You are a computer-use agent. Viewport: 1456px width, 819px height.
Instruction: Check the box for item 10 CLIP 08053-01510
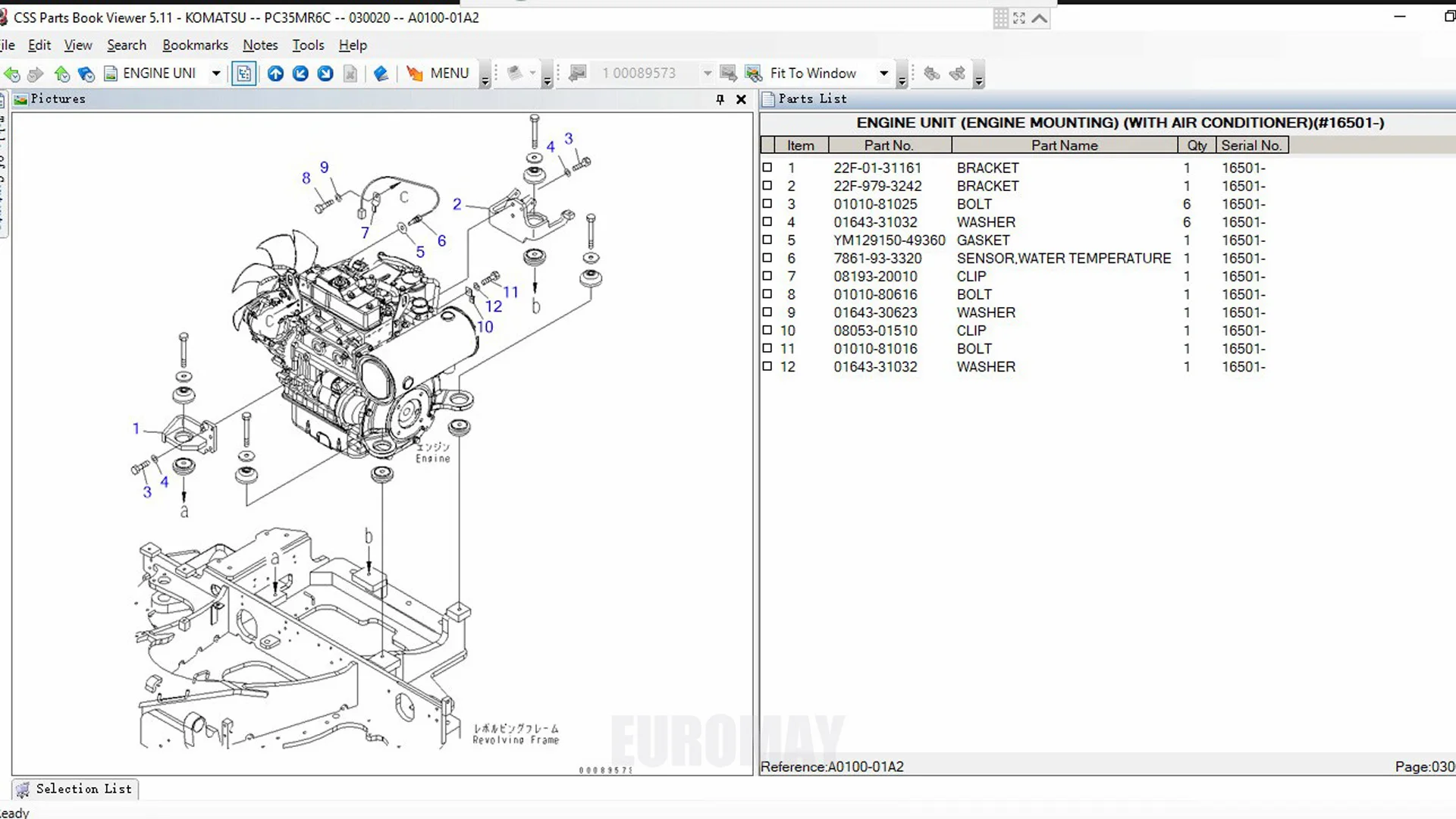767,330
